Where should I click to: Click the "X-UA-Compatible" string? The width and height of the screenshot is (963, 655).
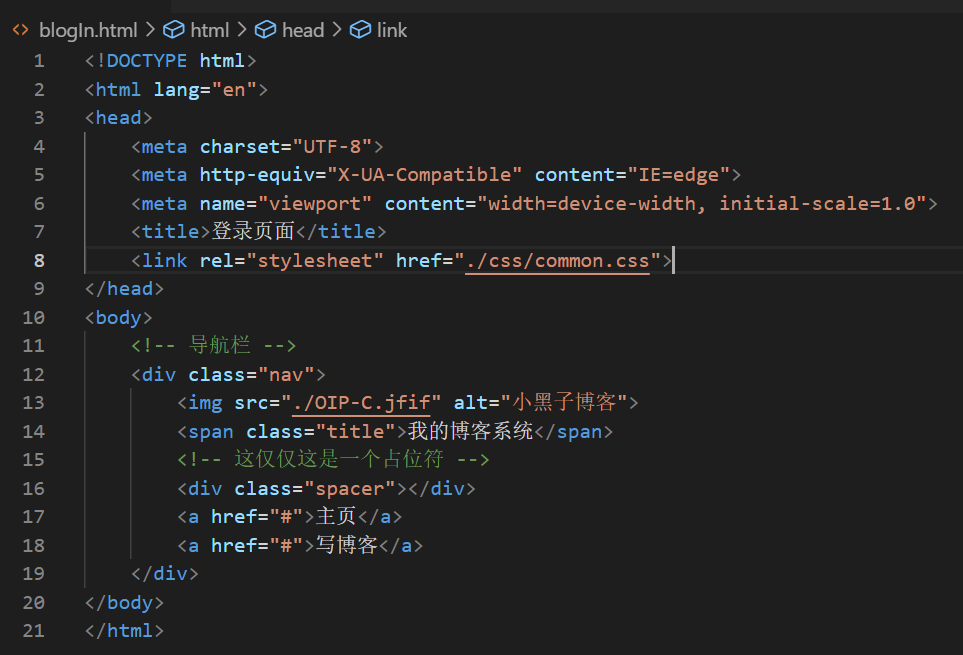tap(424, 175)
